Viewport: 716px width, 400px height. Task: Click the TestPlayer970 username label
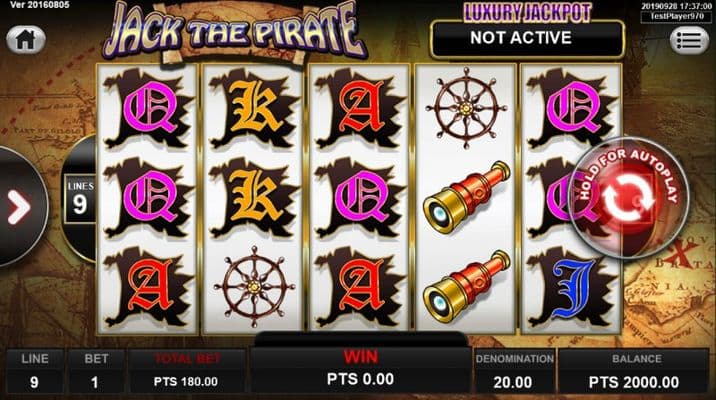pyautogui.click(x=676, y=16)
